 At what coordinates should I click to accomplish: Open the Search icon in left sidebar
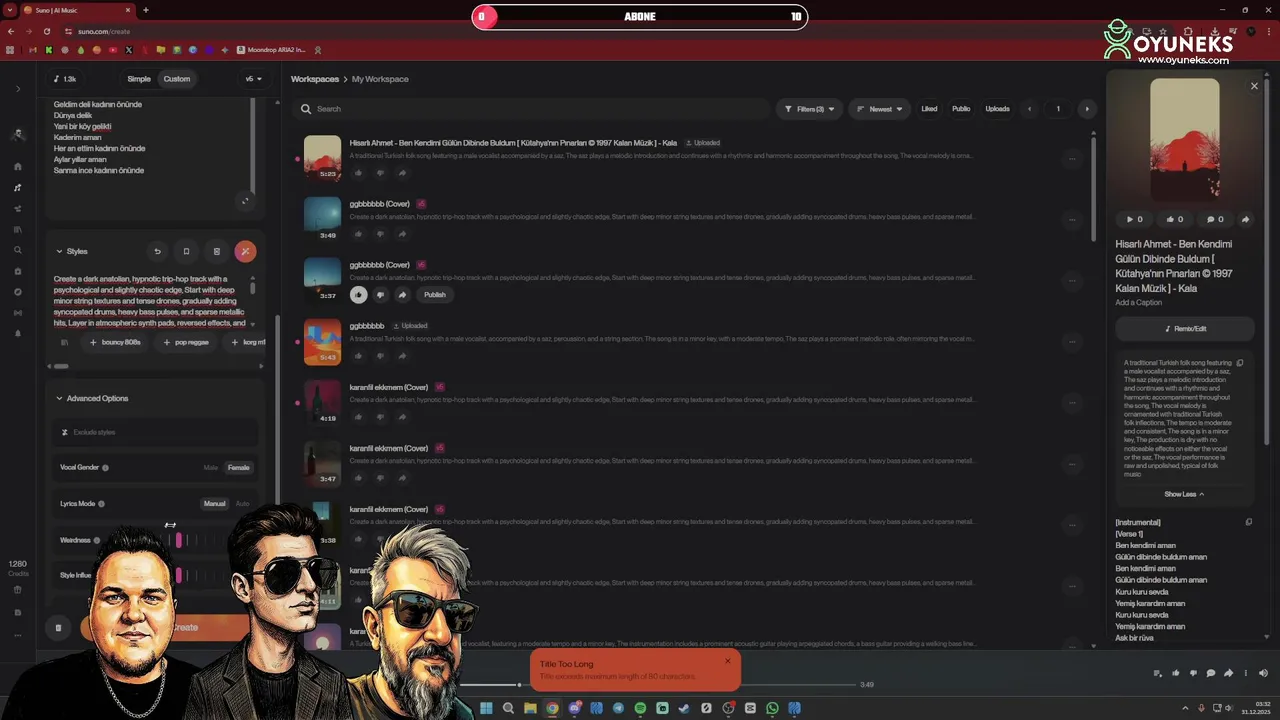point(18,251)
